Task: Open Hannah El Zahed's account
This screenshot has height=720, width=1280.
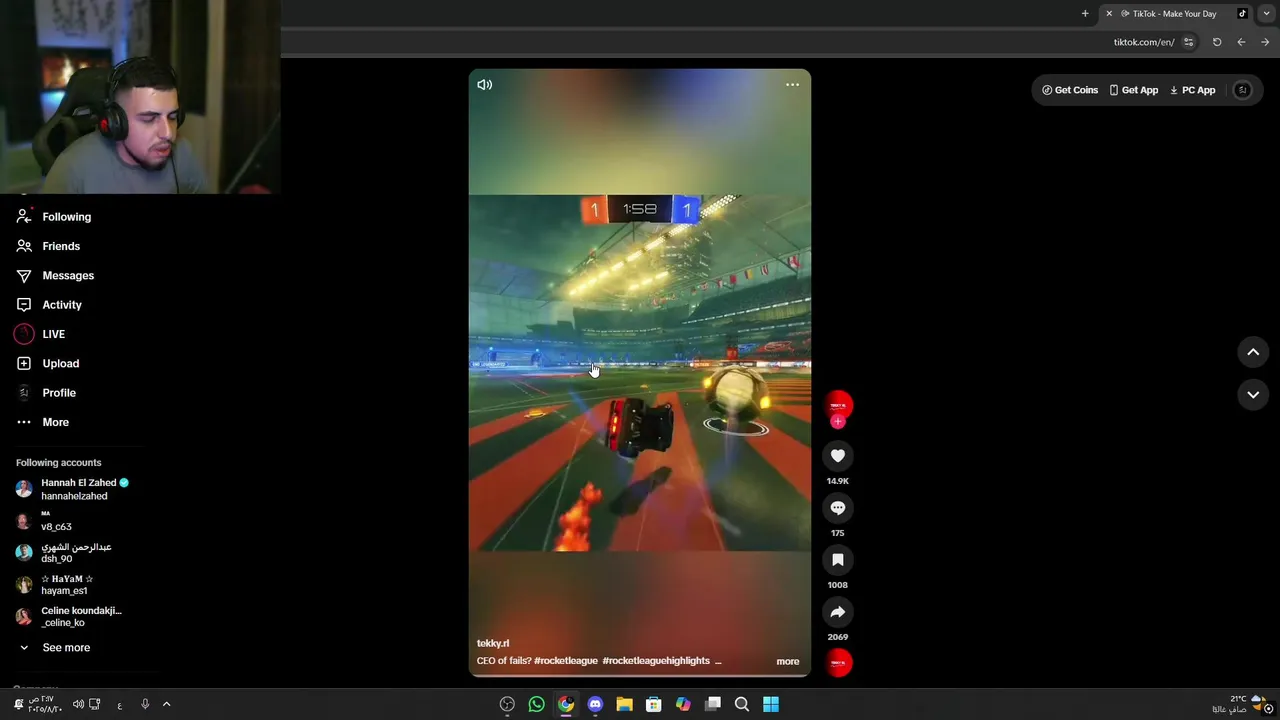Action: pyautogui.click(x=72, y=489)
